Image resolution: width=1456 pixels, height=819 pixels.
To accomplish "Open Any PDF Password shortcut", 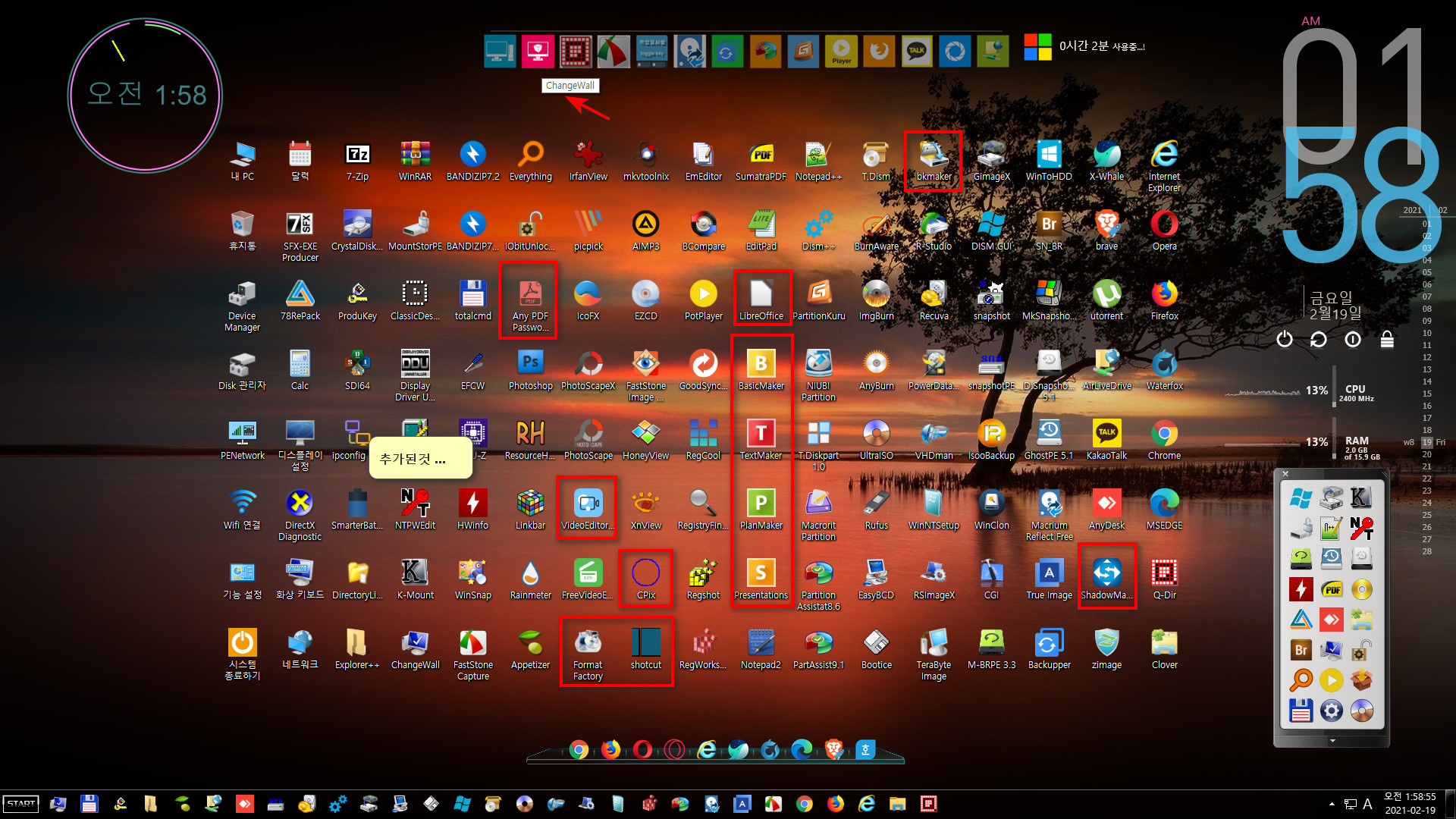I will tap(530, 305).
